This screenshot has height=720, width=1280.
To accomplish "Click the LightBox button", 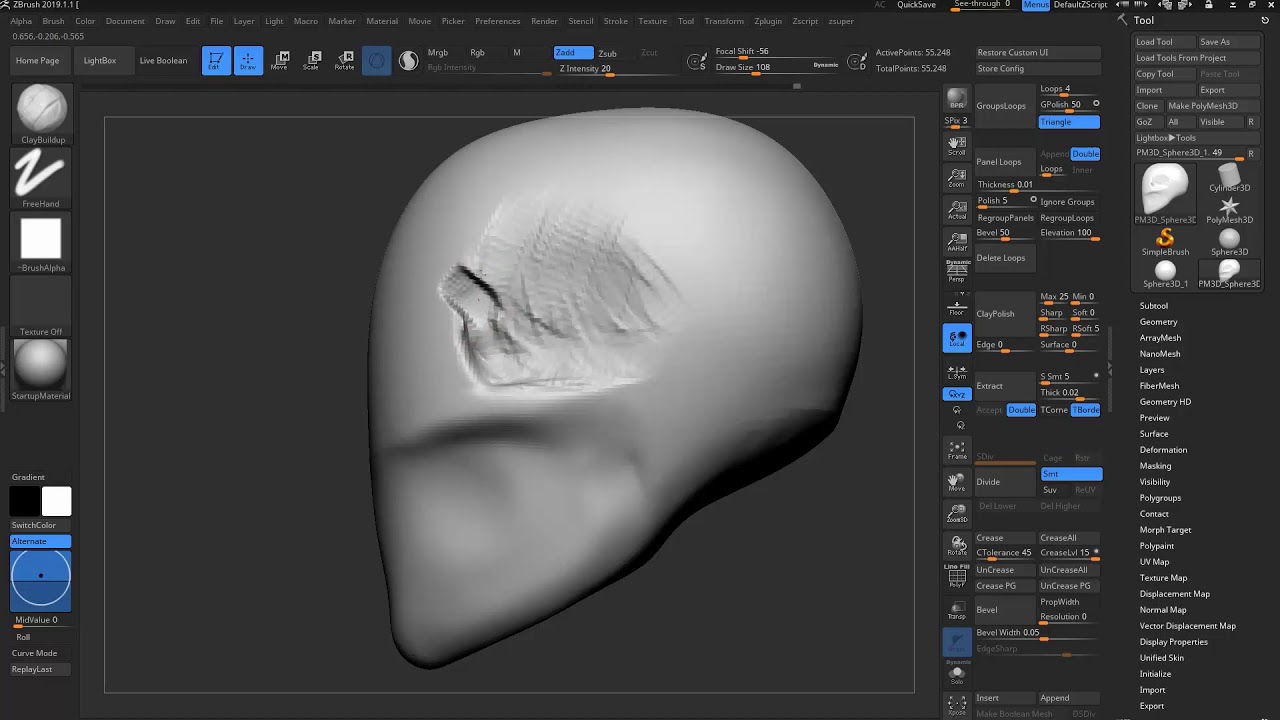I will 100,61.
